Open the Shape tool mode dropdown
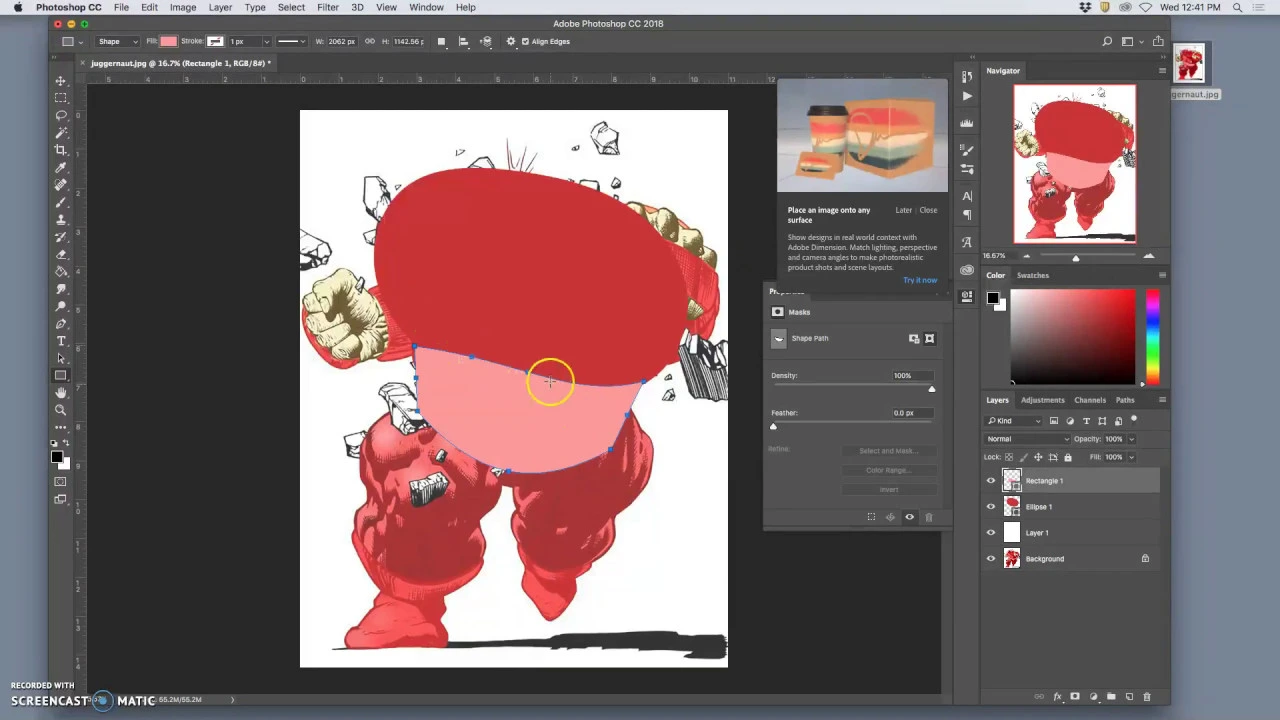The width and height of the screenshot is (1280, 720). tap(117, 41)
